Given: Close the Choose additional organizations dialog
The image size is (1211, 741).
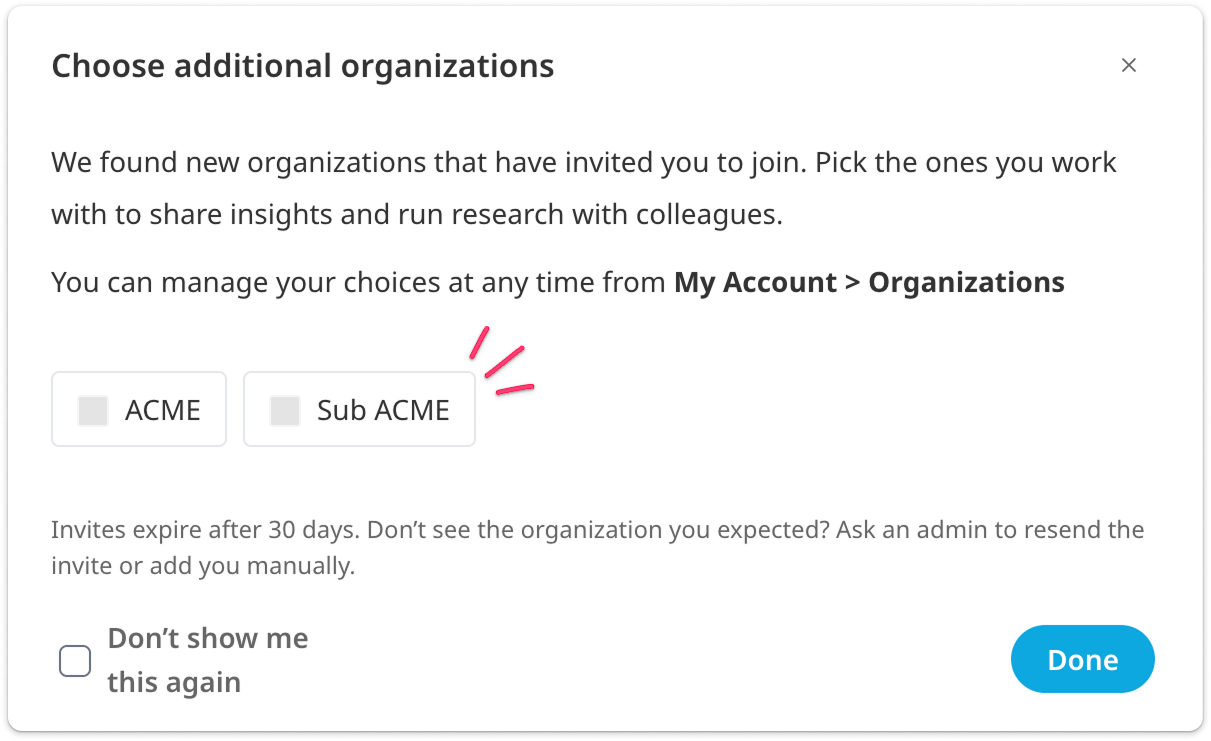Looking at the screenshot, I should click(x=1129, y=65).
